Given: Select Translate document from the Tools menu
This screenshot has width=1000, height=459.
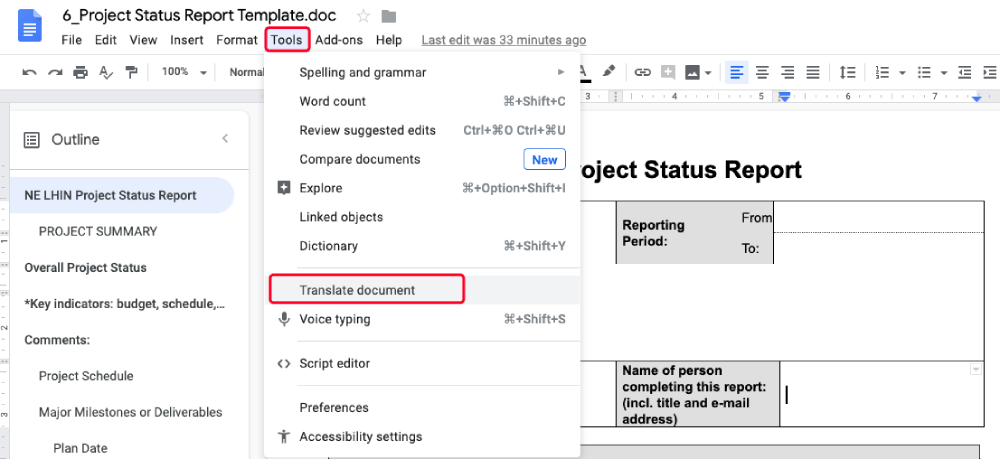Looking at the screenshot, I should tap(357, 290).
